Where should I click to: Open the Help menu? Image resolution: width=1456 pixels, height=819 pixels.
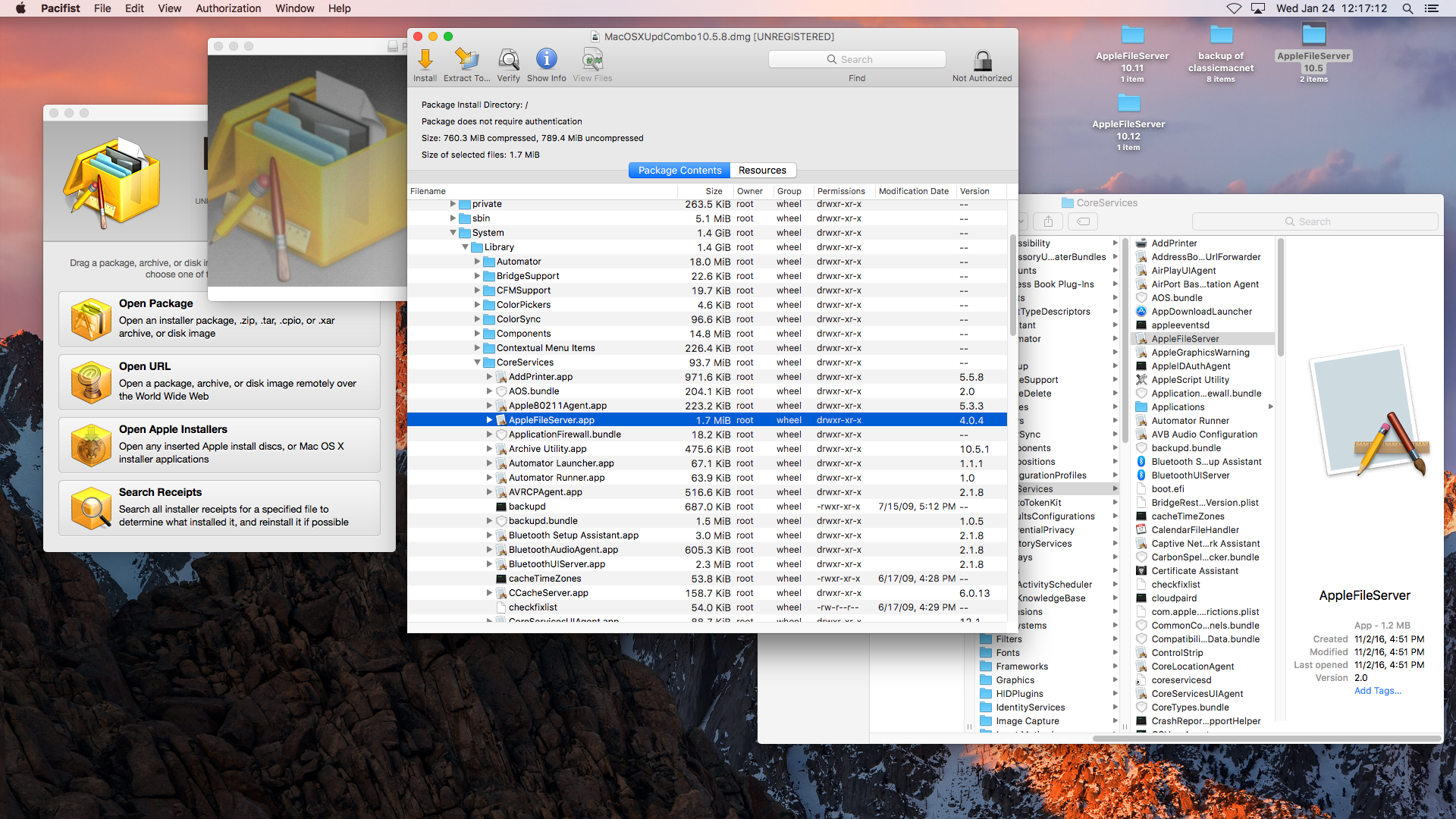(339, 8)
